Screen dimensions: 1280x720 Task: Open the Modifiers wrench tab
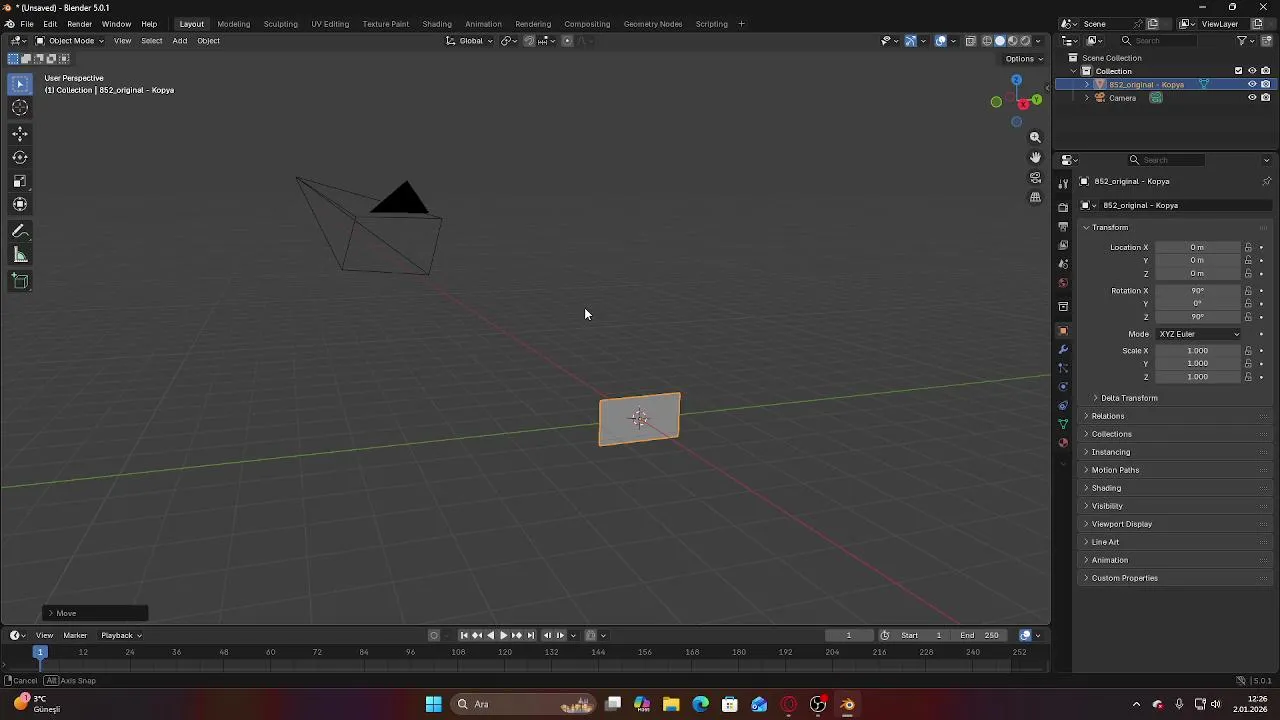pos(1063,349)
